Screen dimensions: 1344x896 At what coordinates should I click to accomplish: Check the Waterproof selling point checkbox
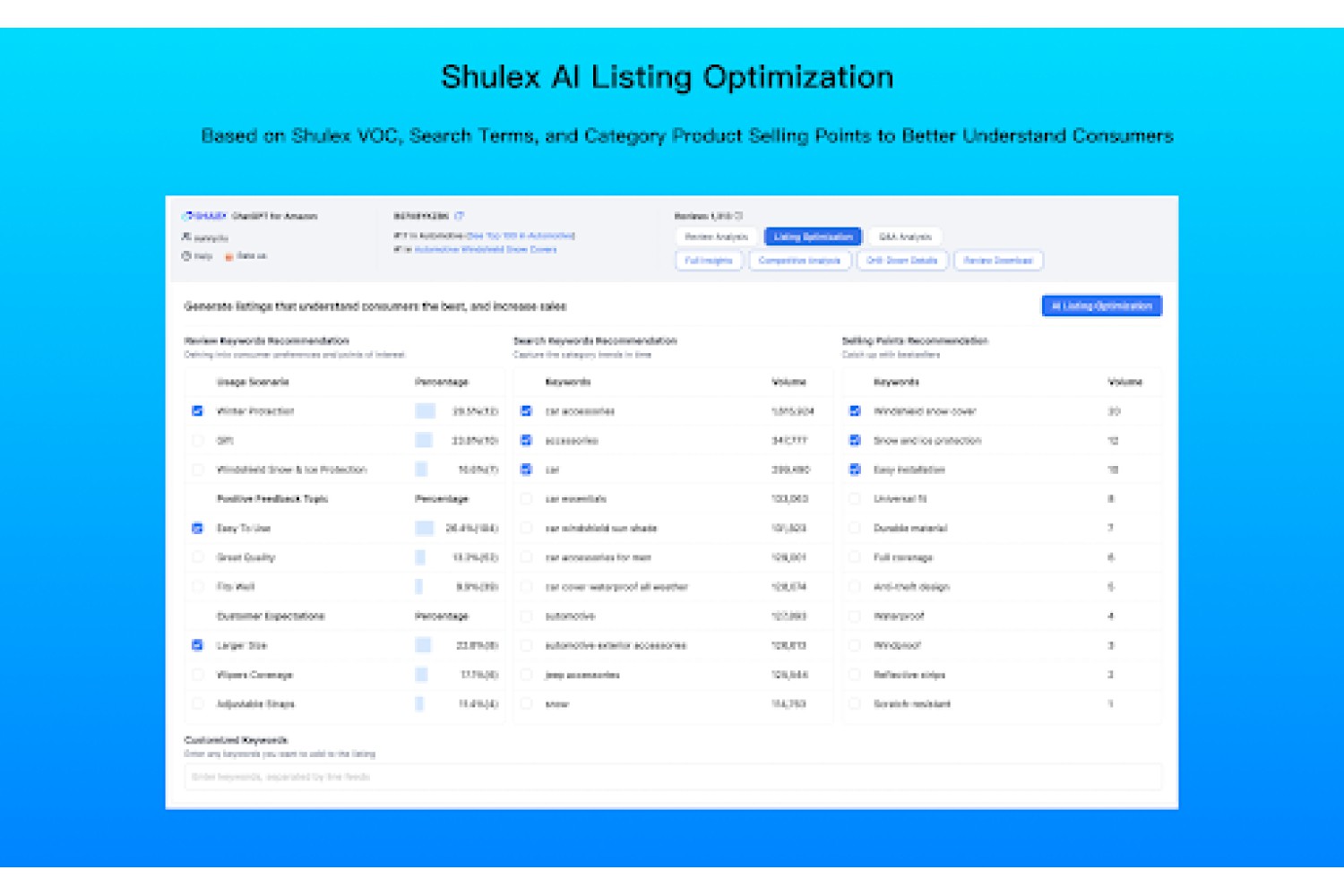pos(855,616)
